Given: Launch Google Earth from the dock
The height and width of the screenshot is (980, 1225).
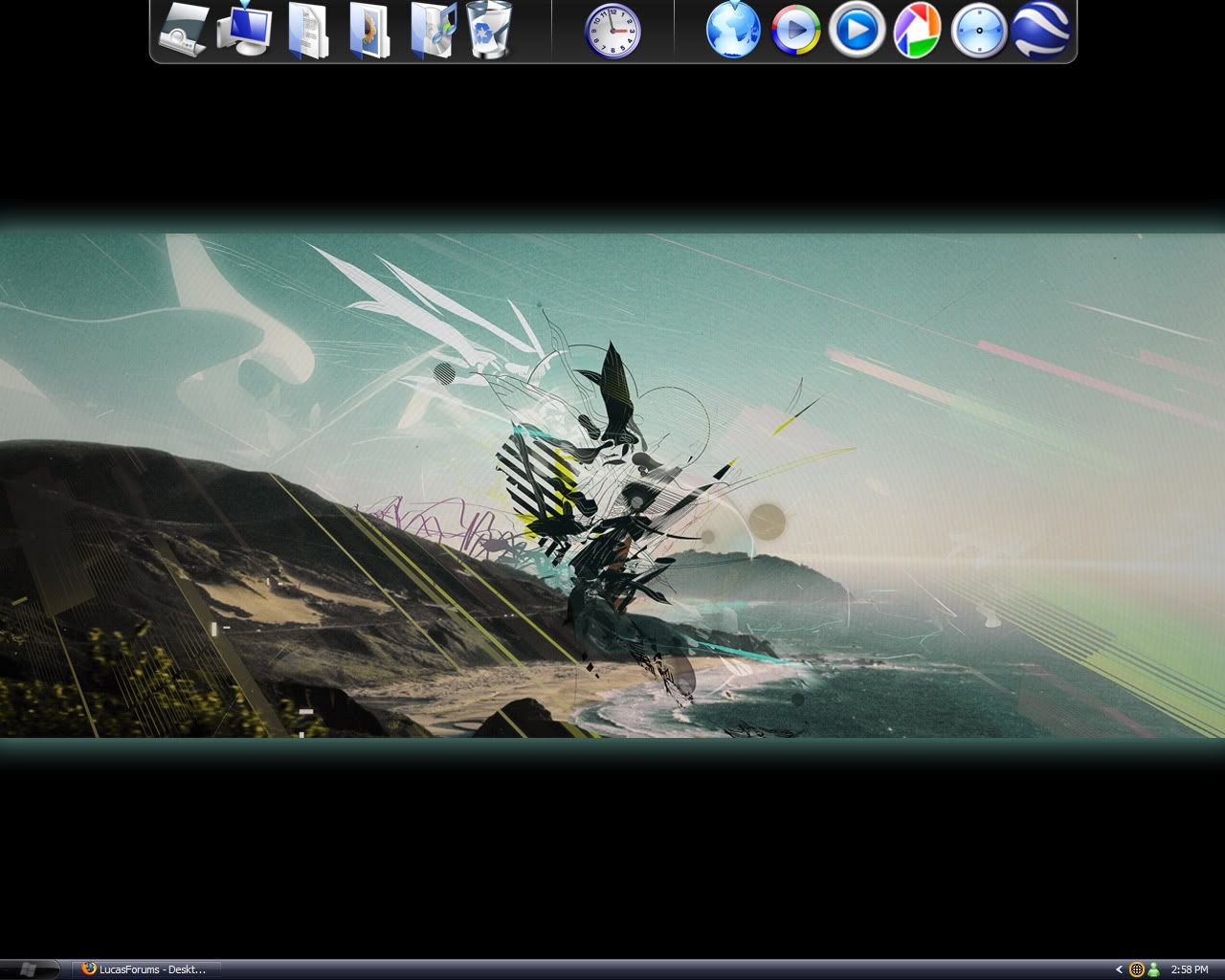Looking at the screenshot, I should point(1040,31).
